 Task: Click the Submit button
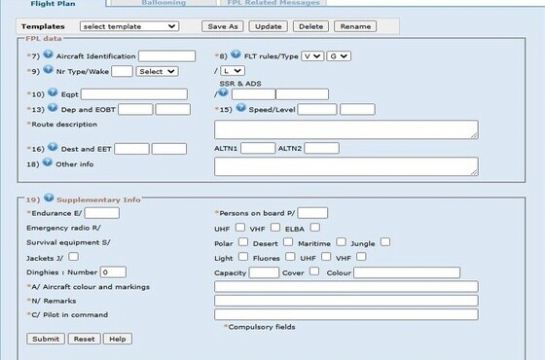point(46,339)
